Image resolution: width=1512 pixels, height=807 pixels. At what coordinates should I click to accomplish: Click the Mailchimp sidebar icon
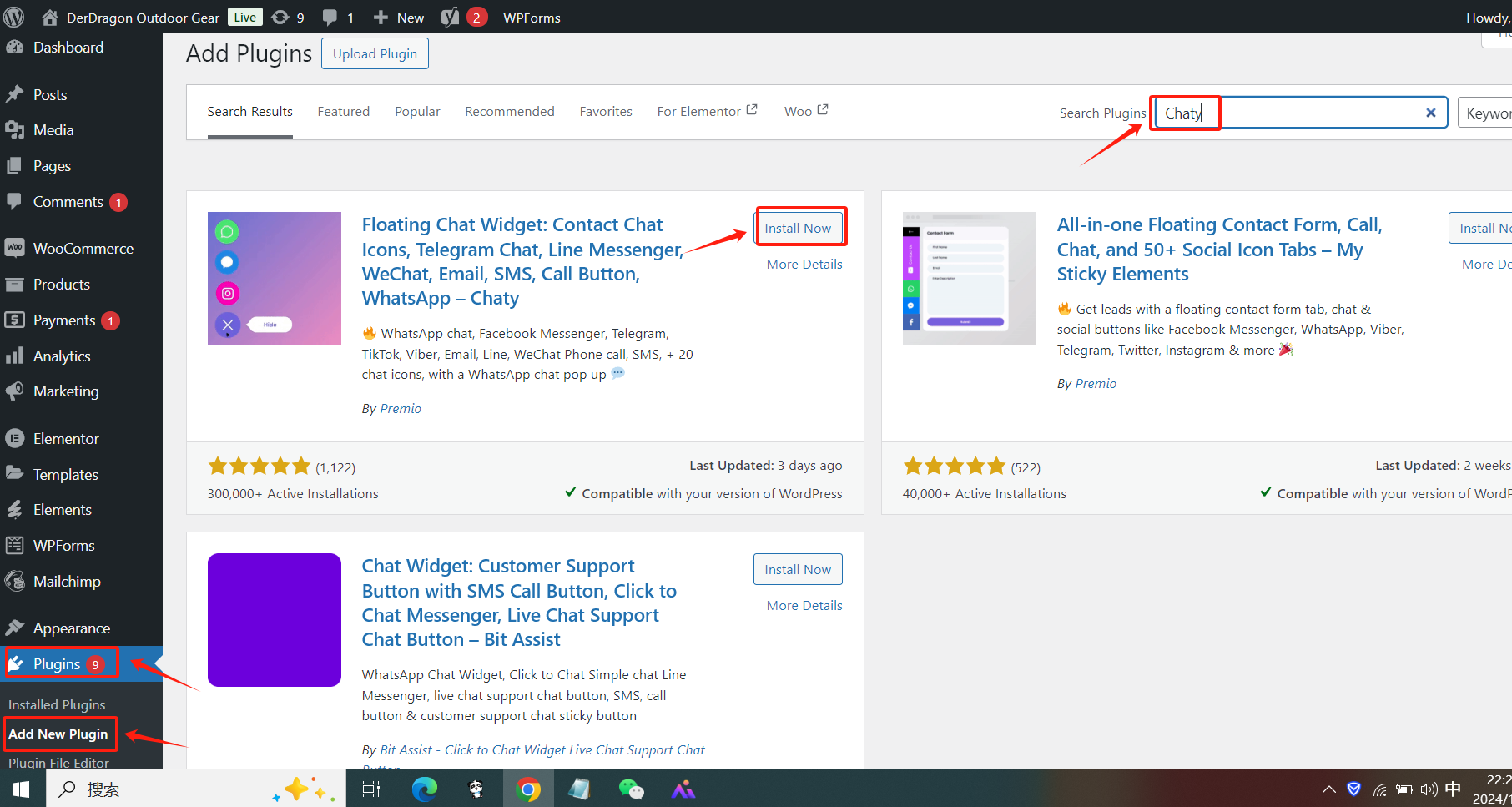click(x=14, y=581)
